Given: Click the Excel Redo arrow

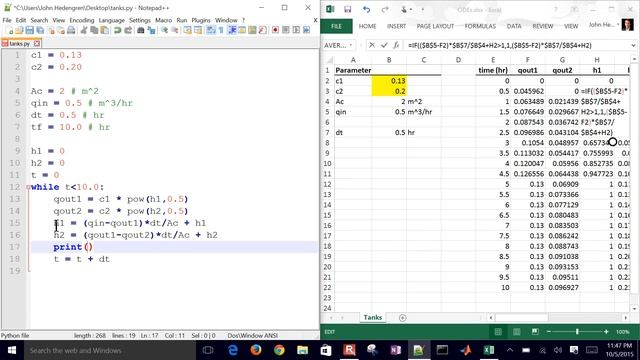Looking at the screenshot, I should click(x=385, y=9).
